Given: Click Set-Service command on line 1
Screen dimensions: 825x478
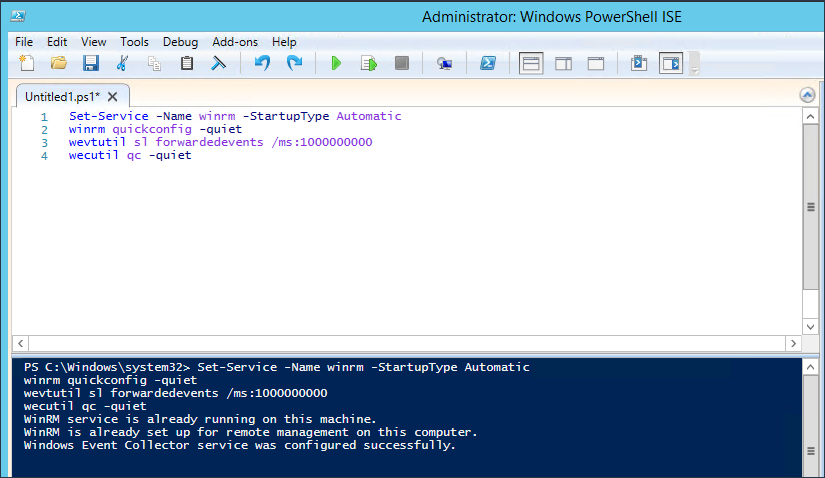Looking at the screenshot, I should pos(108,116).
